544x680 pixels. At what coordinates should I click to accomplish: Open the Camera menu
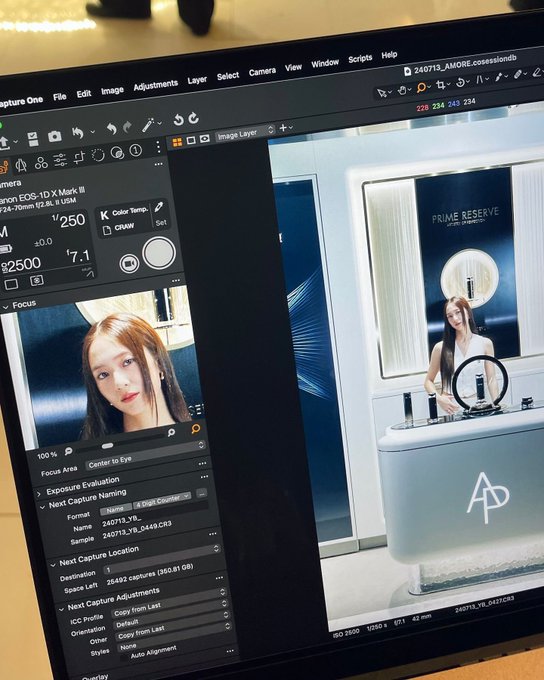[x=262, y=72]
